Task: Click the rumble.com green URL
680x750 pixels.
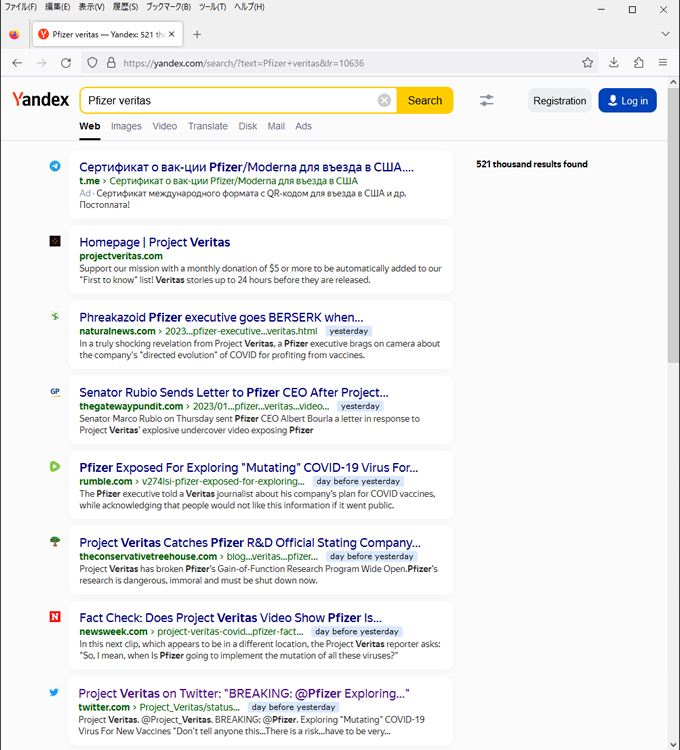Action: [x=106, y=481]
